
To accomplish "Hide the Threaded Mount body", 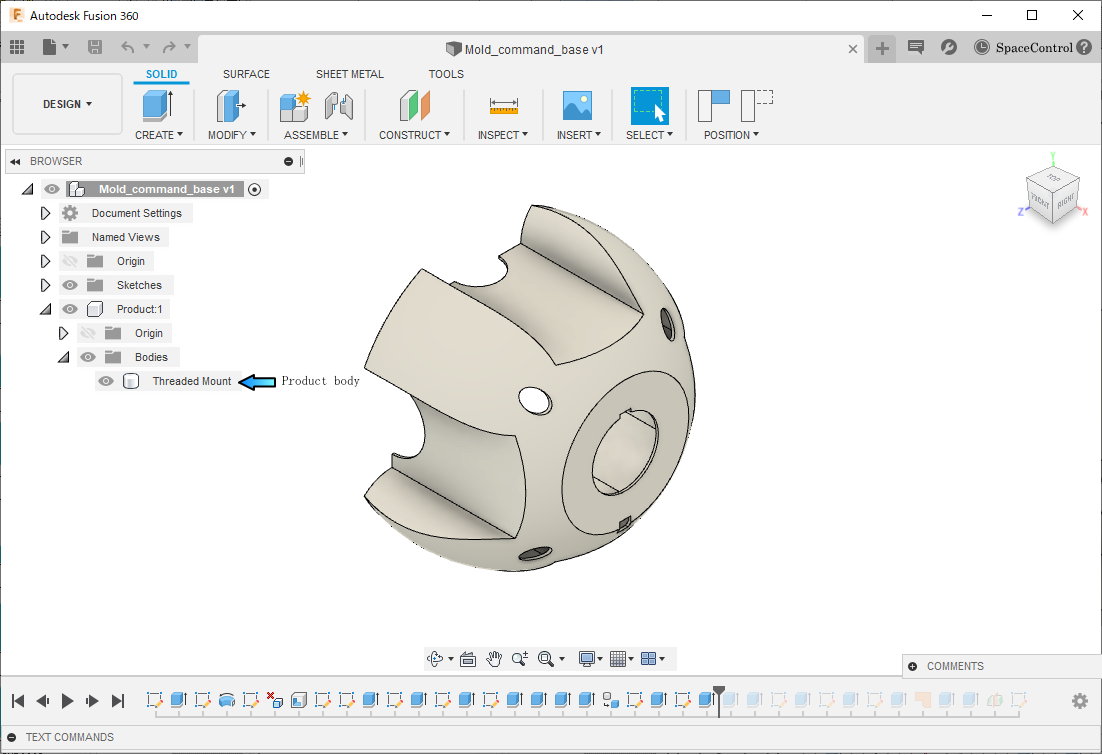I will pyautogui.click(x=106, y=381).
